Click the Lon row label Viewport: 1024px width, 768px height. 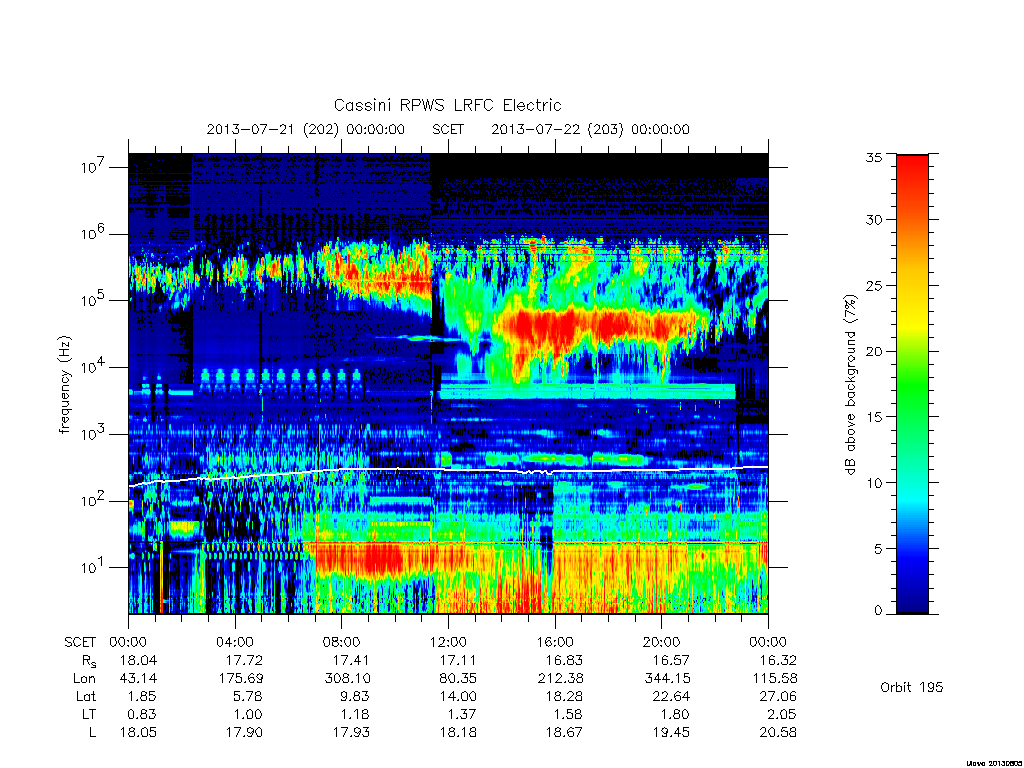pyautogui.click(x=84, y=679)
